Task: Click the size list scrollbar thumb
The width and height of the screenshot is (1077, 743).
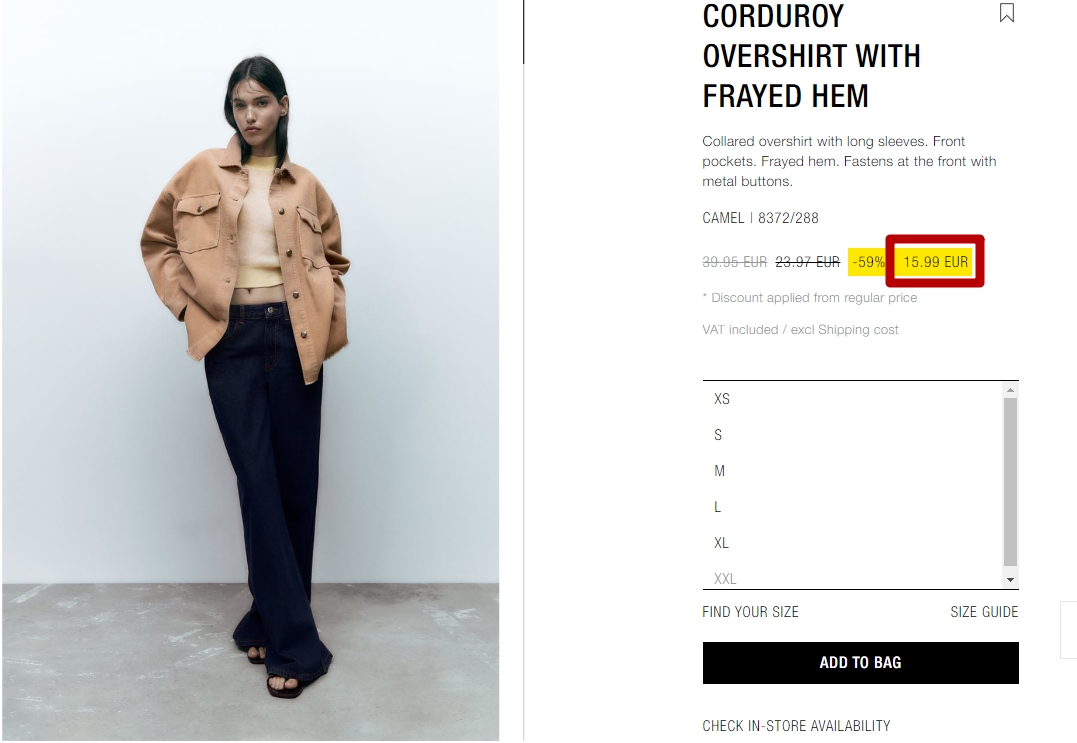Action: point(1010,481)
